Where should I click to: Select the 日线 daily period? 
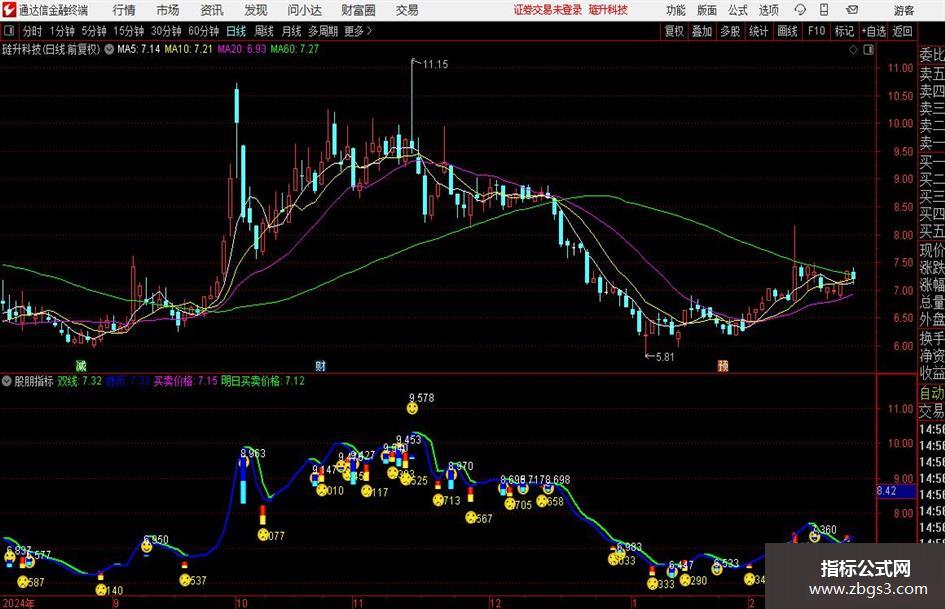click(236, 31)
